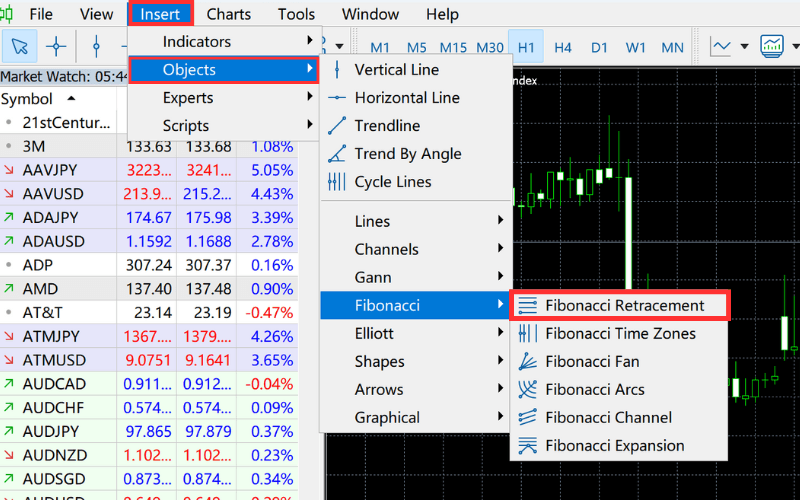The image size is (800, 500).
Task: Choose Fibonacci Expansion option
Action: [x=614, y=446]
